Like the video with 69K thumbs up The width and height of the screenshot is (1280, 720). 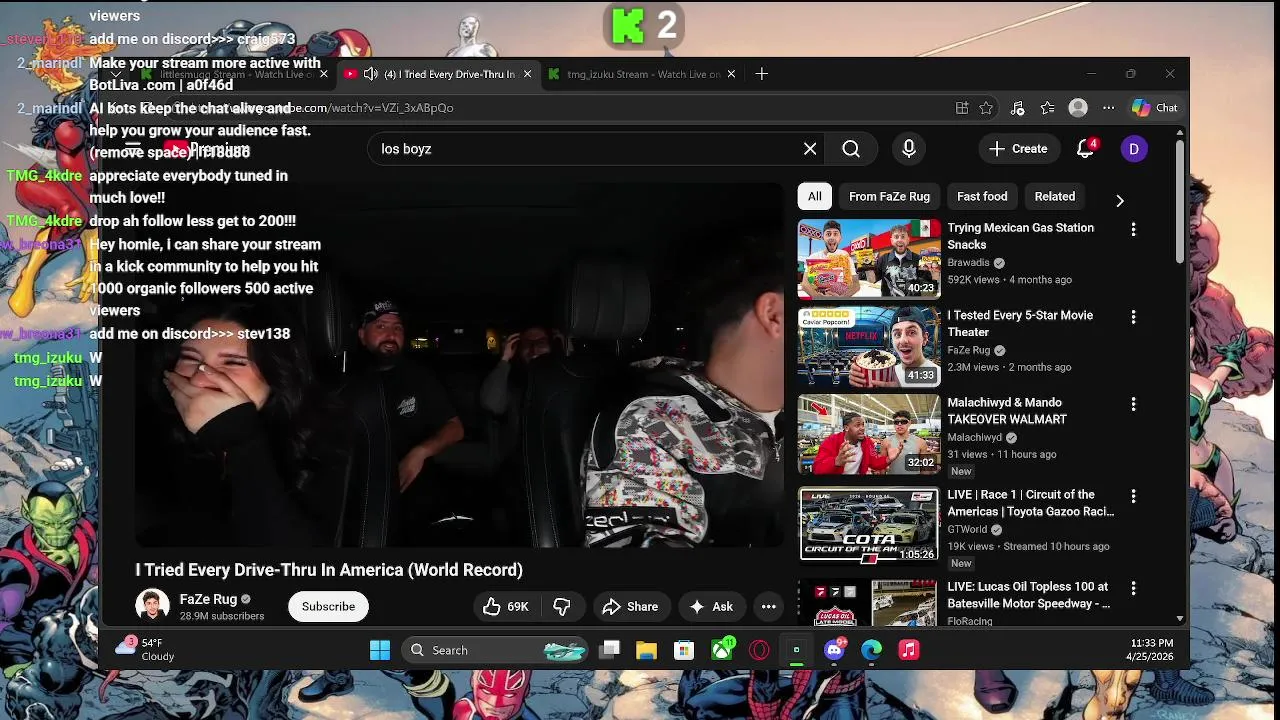click(x=506, y=606)
